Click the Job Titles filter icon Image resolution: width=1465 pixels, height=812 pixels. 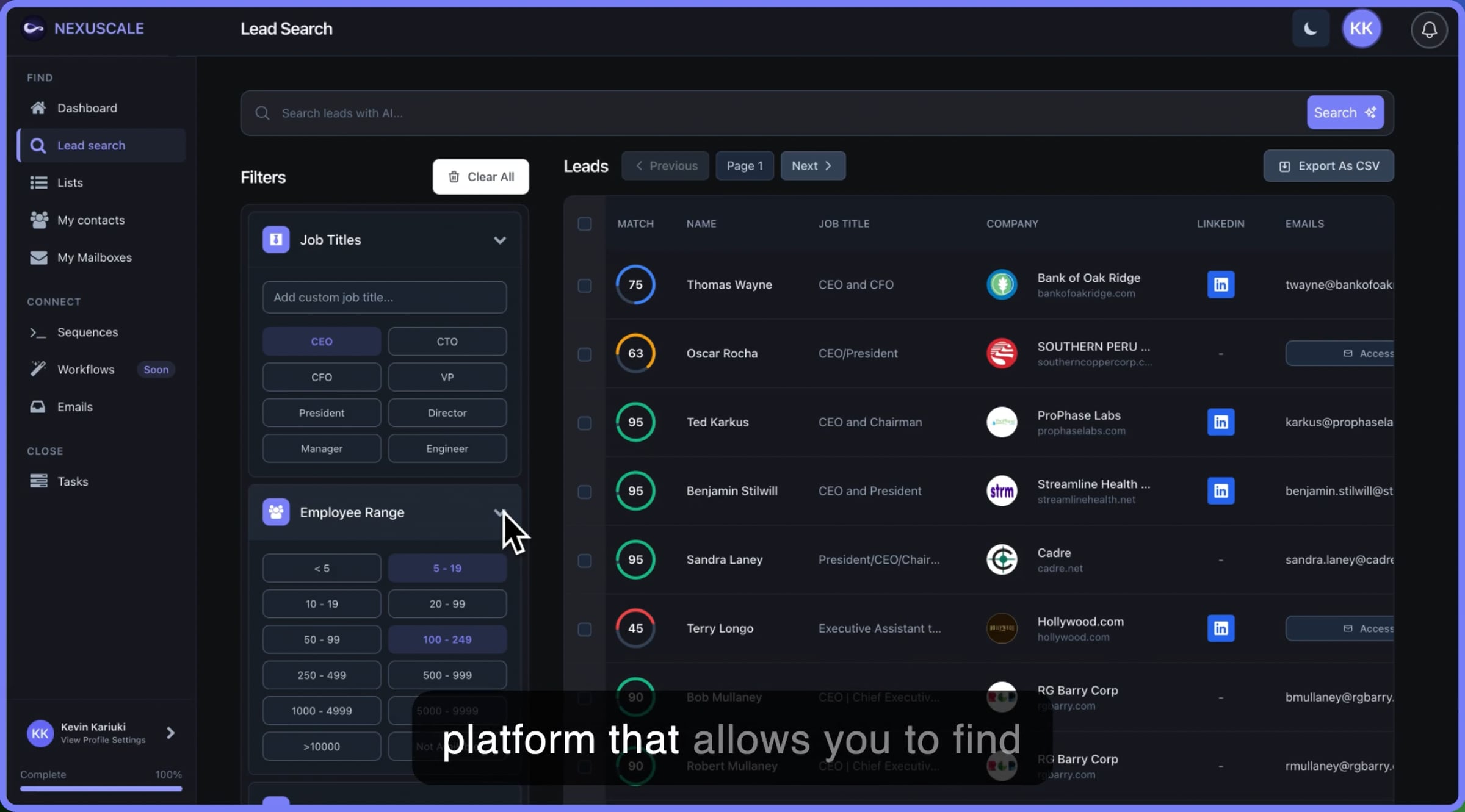[x=276, y=240]
